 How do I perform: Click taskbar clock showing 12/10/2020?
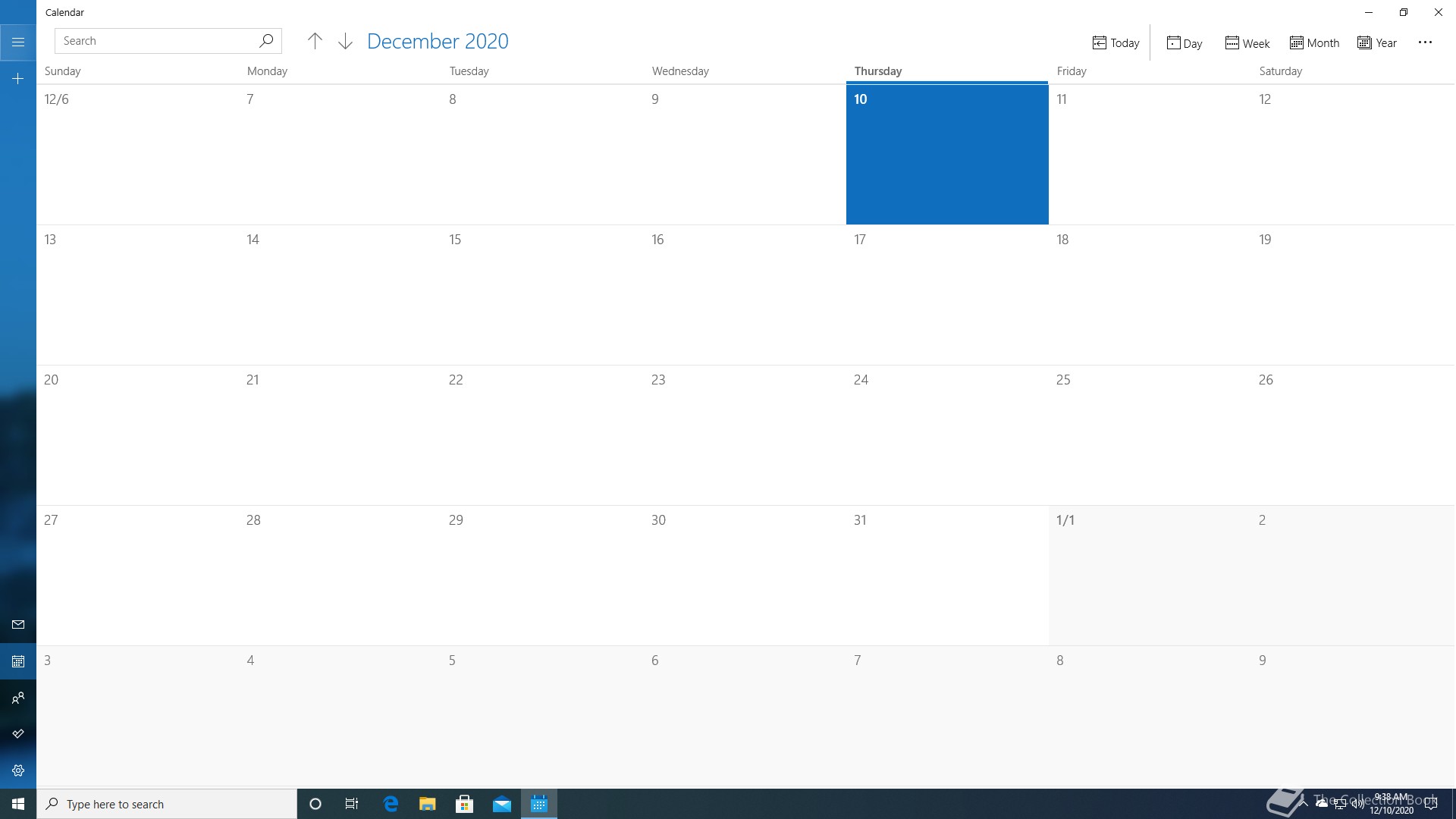point(1392,804)
